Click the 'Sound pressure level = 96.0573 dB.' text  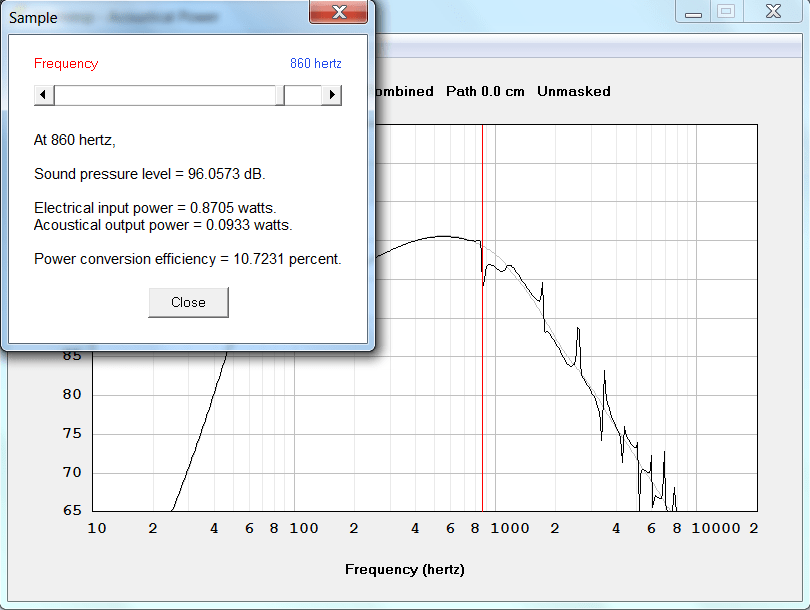click(x=150, y=174)
